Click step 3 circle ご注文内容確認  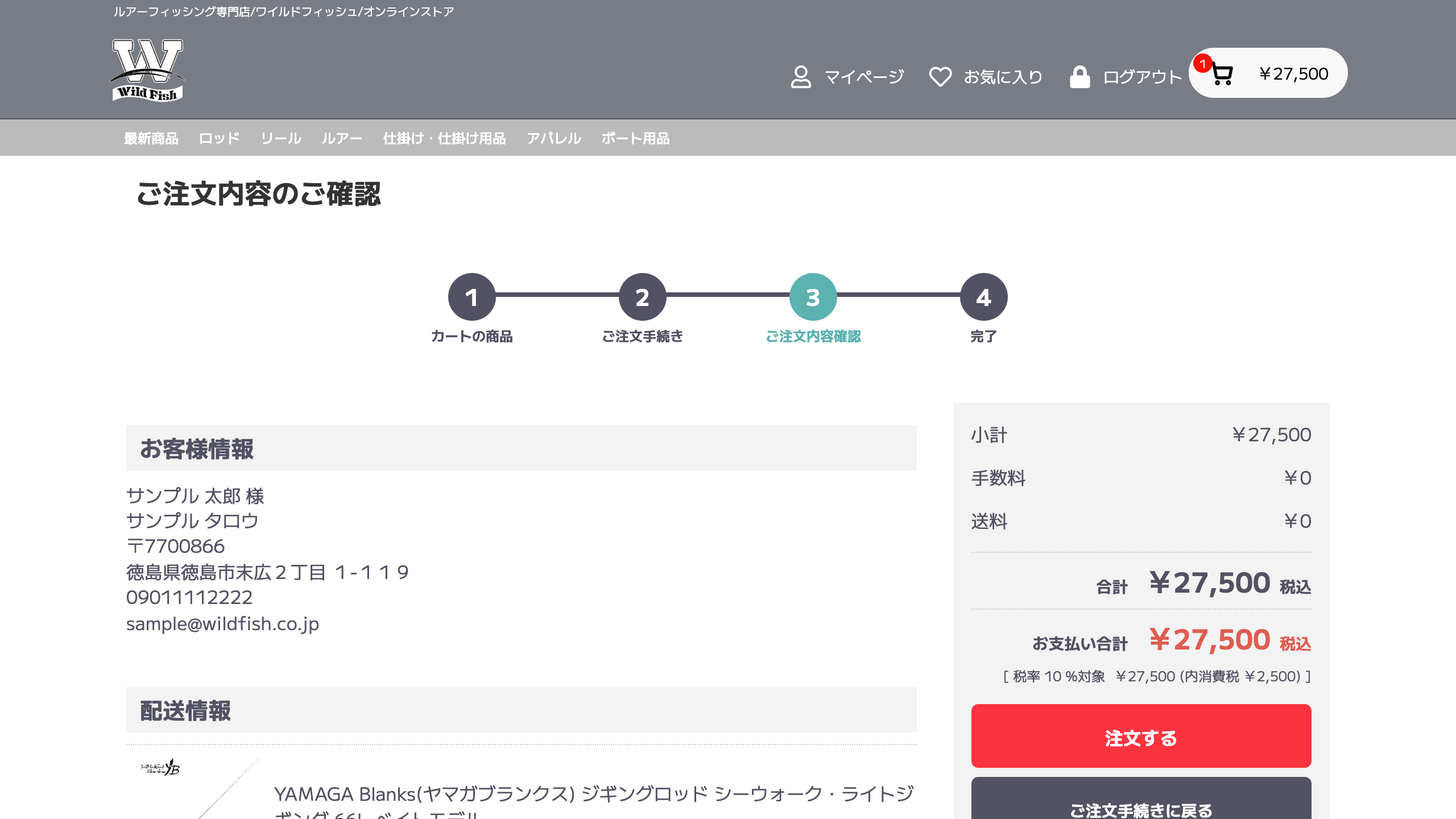tap(813, 297)
